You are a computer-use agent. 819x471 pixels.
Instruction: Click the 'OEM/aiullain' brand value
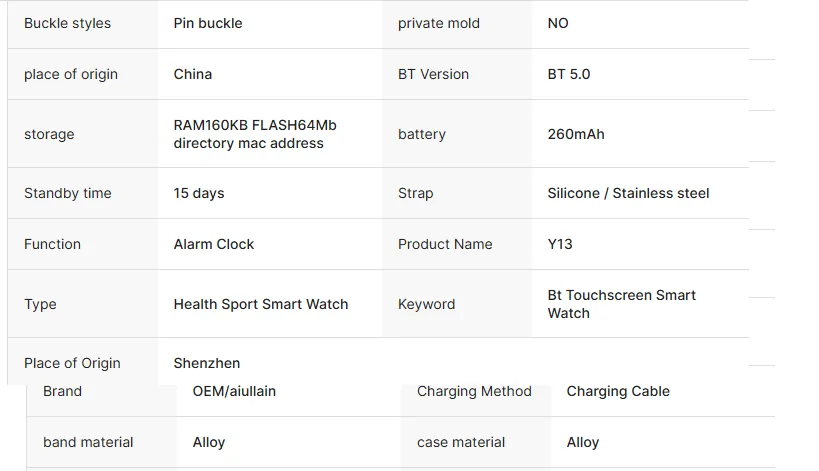[234, 392]
